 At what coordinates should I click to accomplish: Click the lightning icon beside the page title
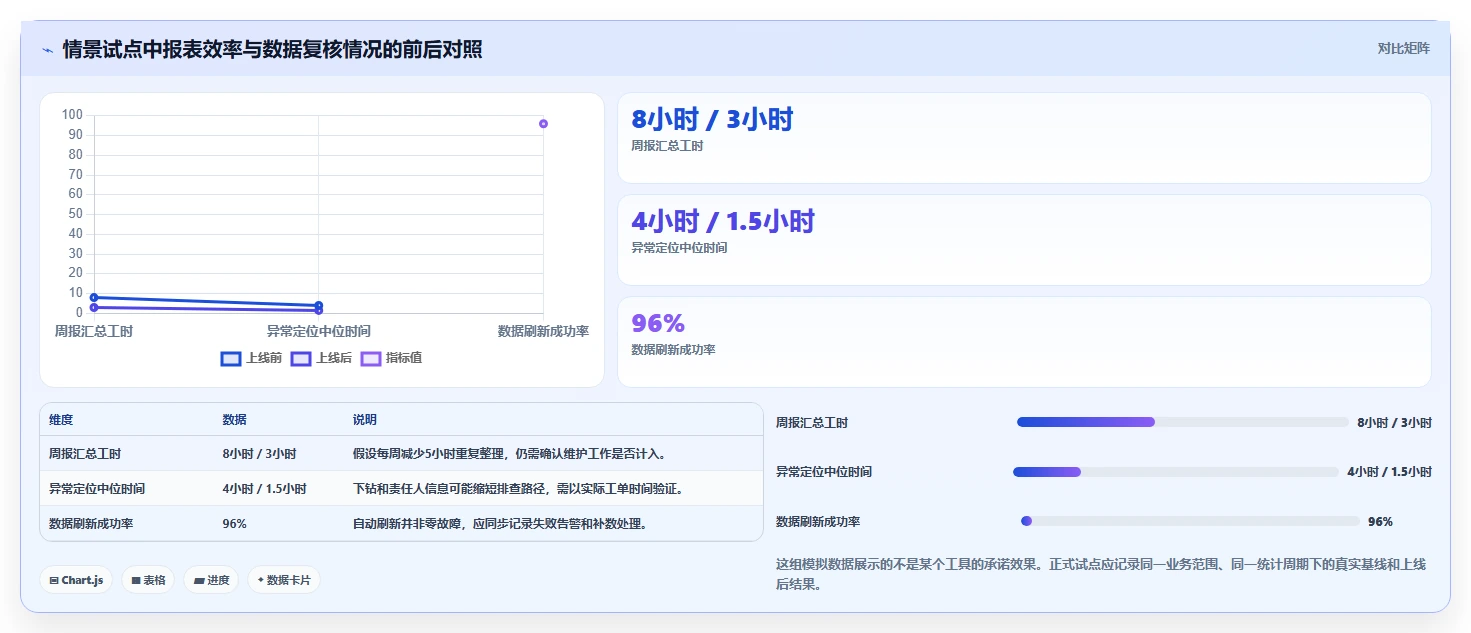[48, 49]
